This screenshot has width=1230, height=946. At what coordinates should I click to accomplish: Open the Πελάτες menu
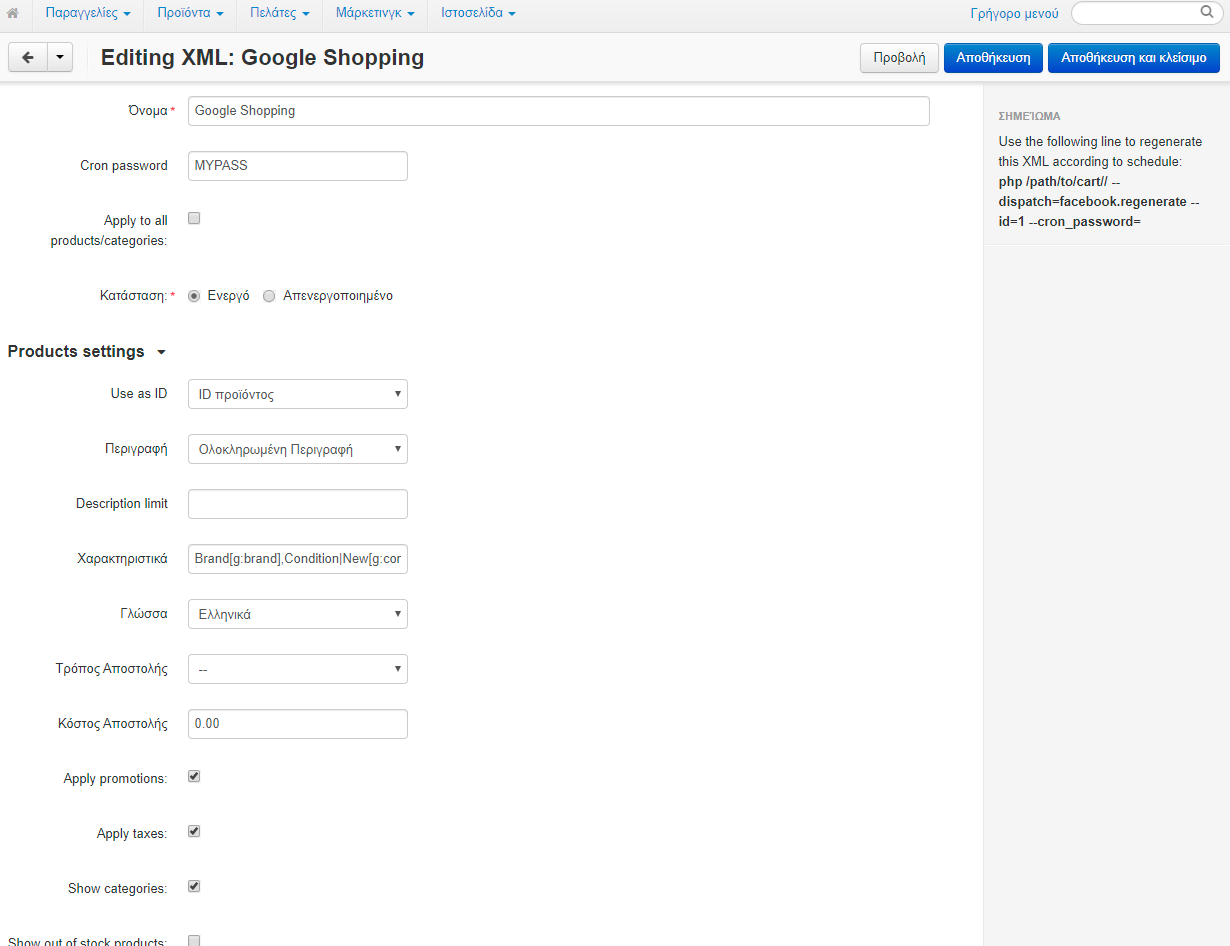[279, 14]
